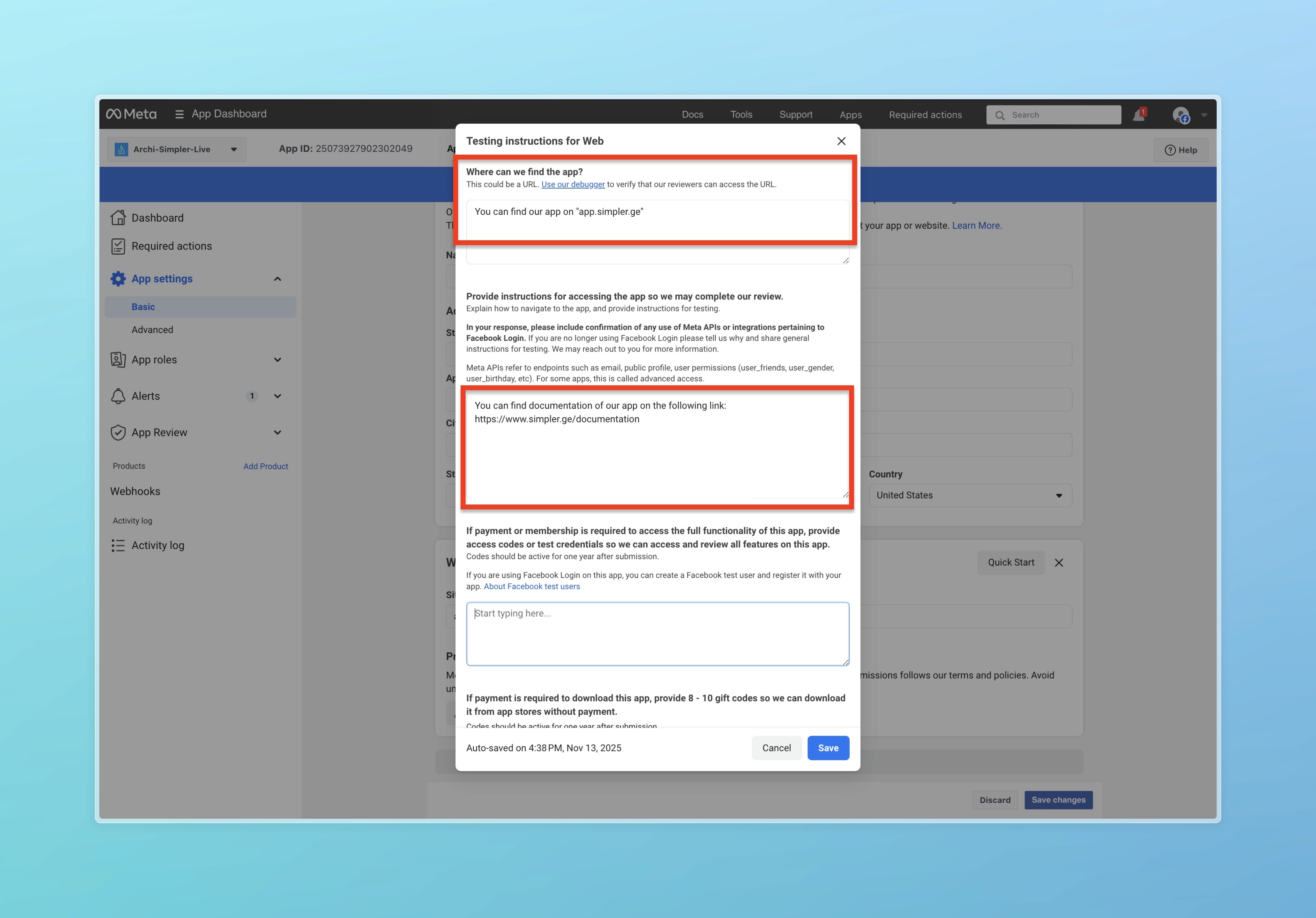1316x918 pixels.
Task: Dismiss the Quick Start panel with X
Action: tap(1059, 563)
